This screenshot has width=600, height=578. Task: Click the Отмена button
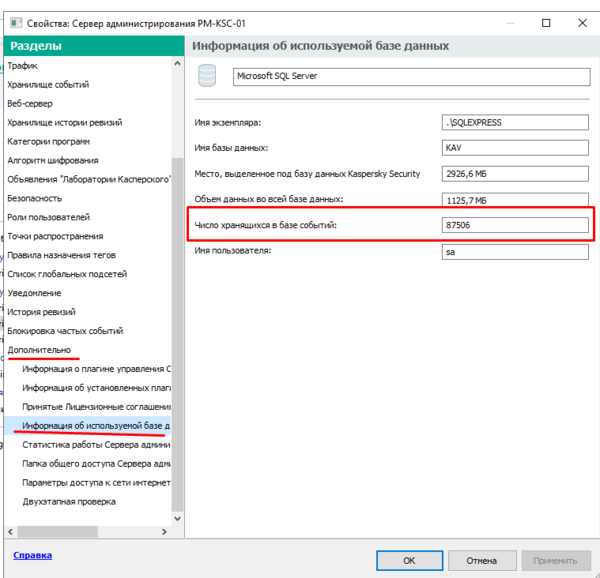coord(480,560)
